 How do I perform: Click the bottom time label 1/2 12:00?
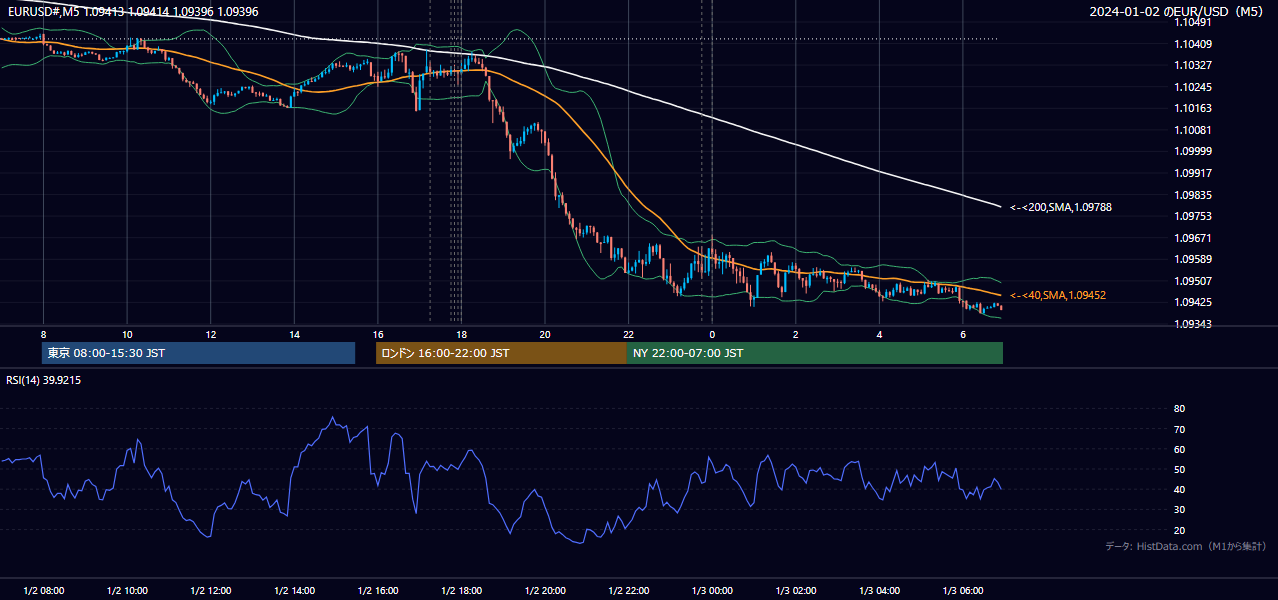pos(210,591)
